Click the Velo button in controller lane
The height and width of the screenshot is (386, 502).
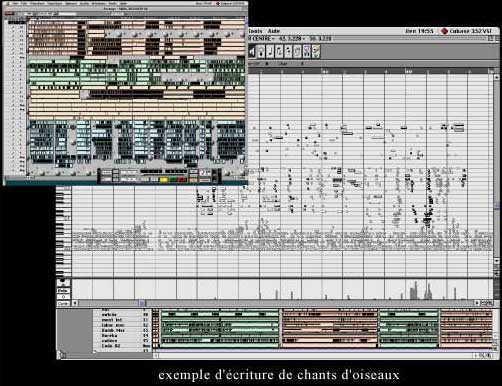[x=63, y=291]
